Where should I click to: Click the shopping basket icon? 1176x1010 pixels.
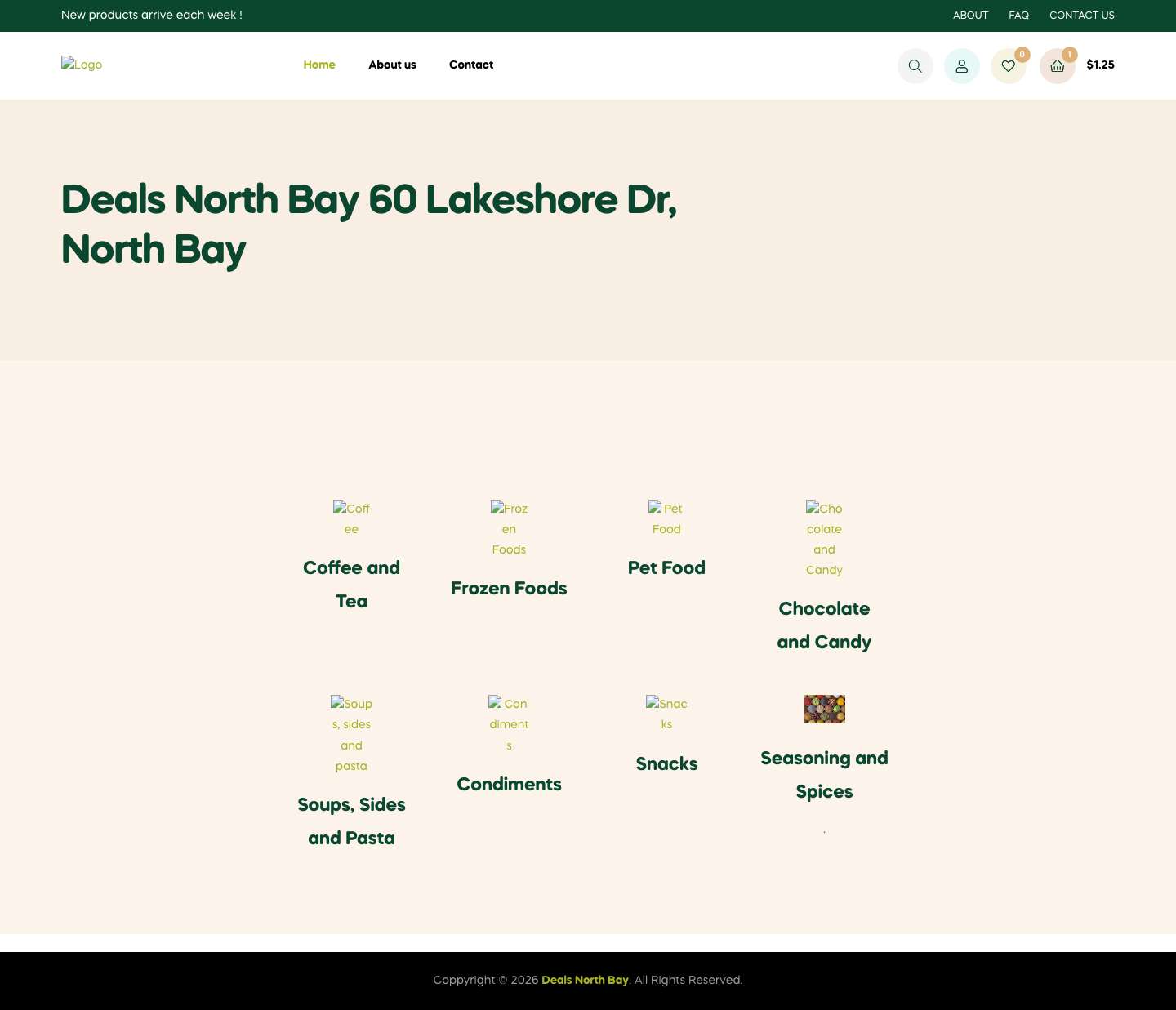click(x=1057, y=65)
